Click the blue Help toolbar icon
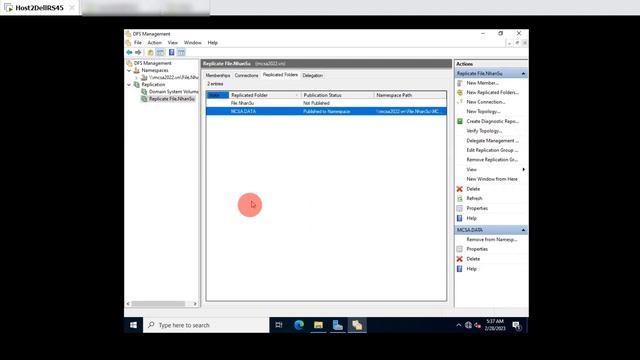 [x=171, y=53]
